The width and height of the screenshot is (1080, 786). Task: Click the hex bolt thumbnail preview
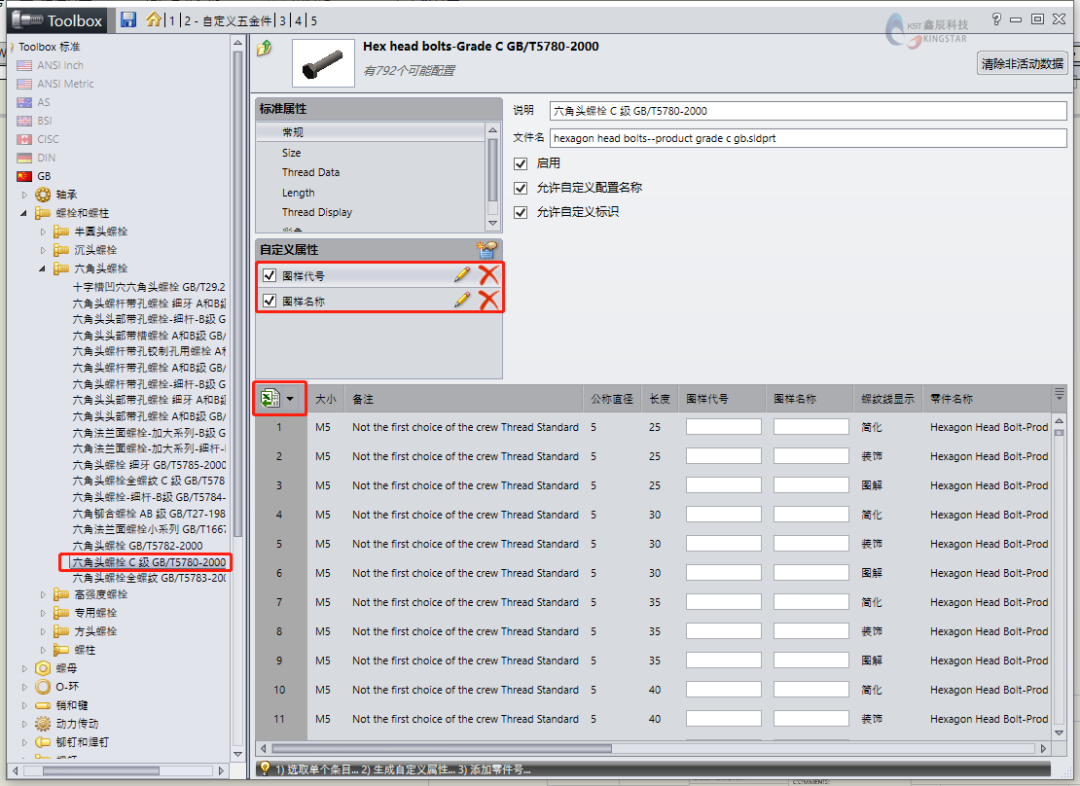323,63
